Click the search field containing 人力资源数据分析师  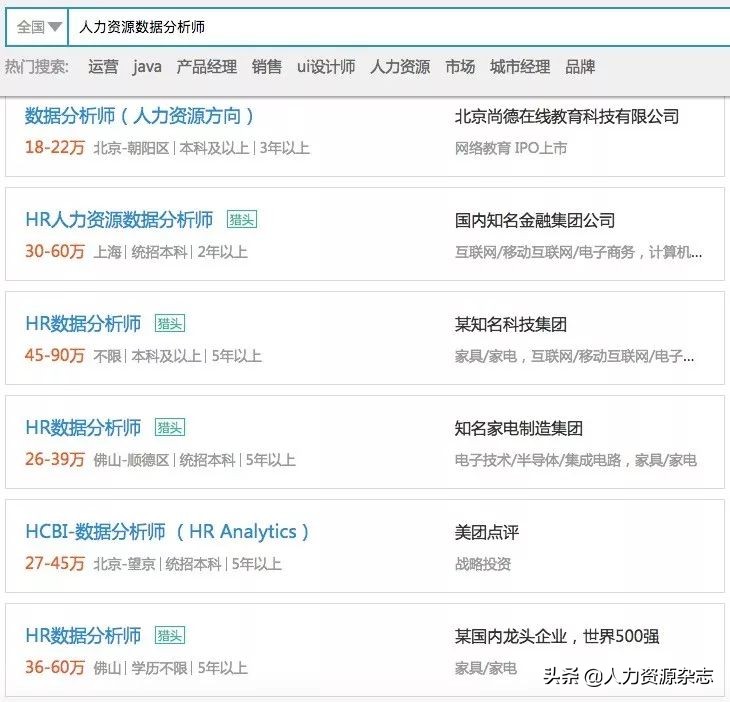[399, 27]
